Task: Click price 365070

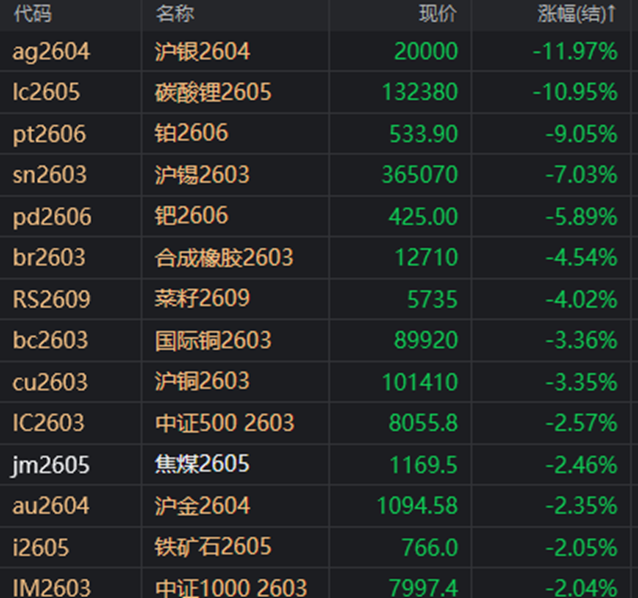Action: tap(420, 175)
